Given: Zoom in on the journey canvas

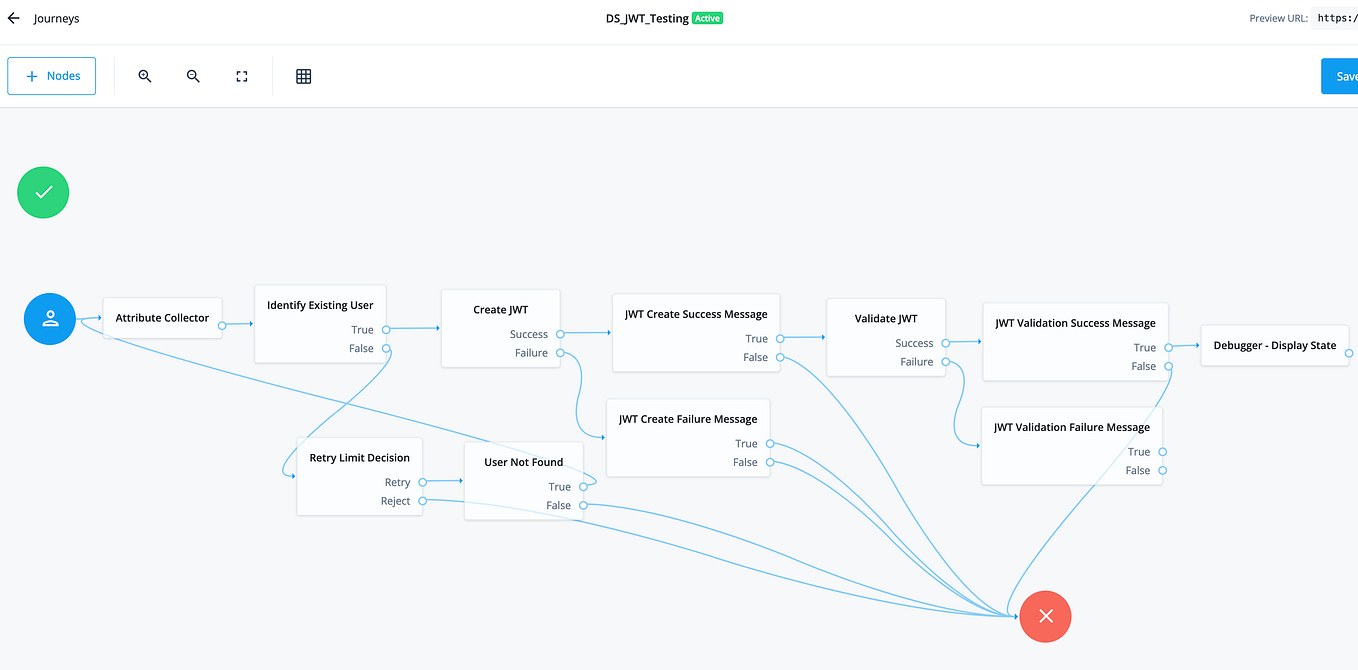Looking at the screenshot, I should click(x=145, y=76).
